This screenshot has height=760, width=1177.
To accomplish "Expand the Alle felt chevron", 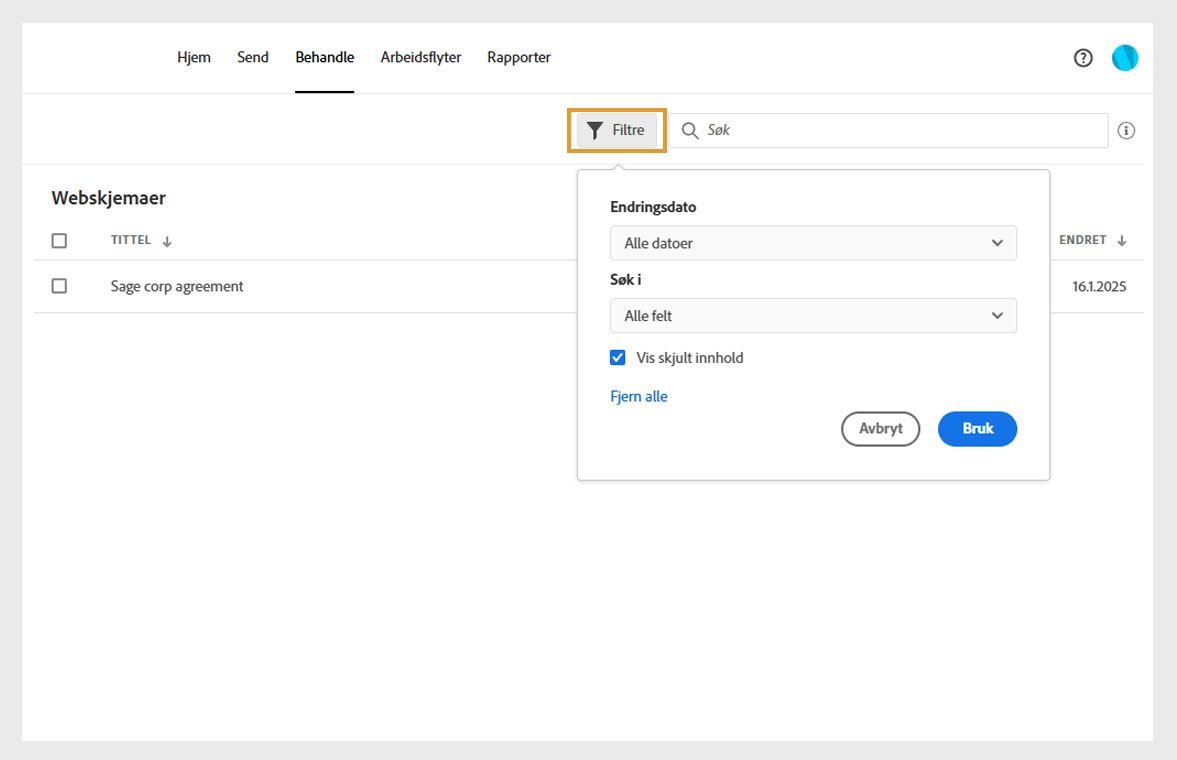I will (x=996, y=315).
